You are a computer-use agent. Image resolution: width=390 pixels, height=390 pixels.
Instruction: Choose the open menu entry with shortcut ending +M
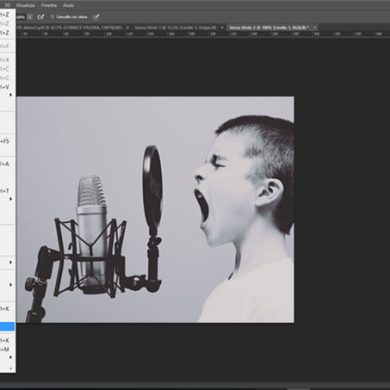8,349
